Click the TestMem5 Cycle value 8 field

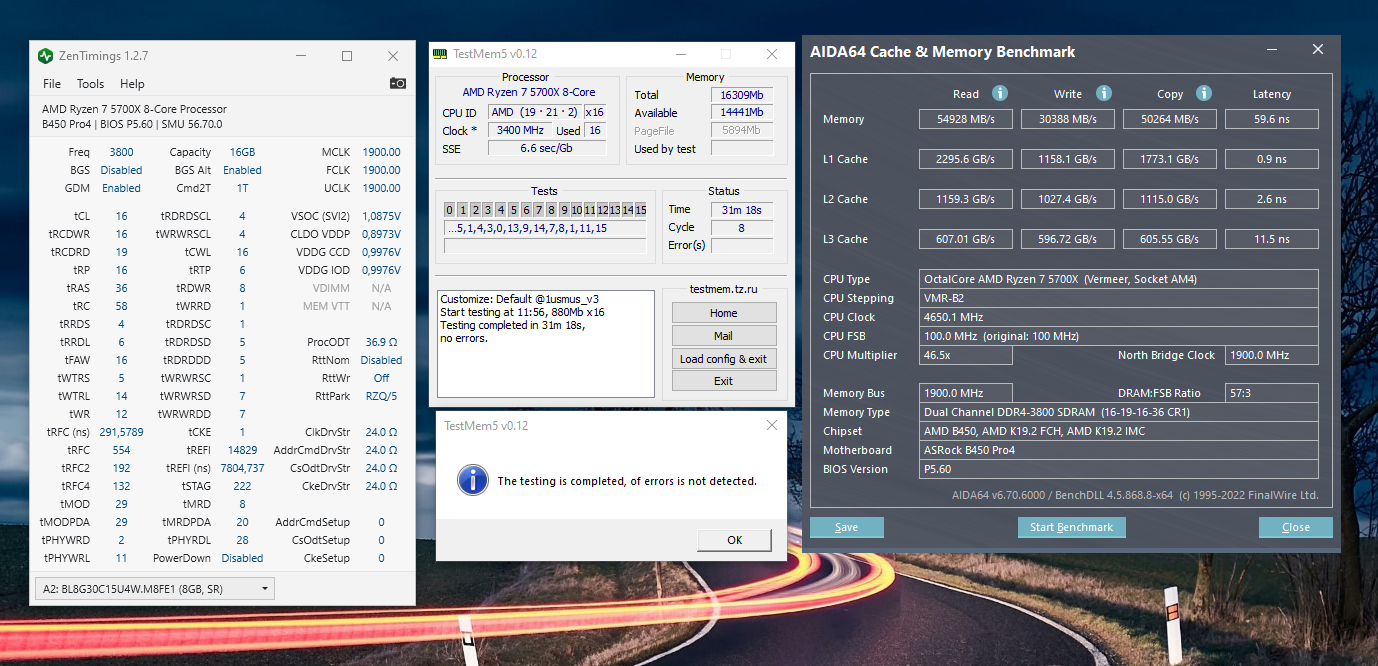741,227
